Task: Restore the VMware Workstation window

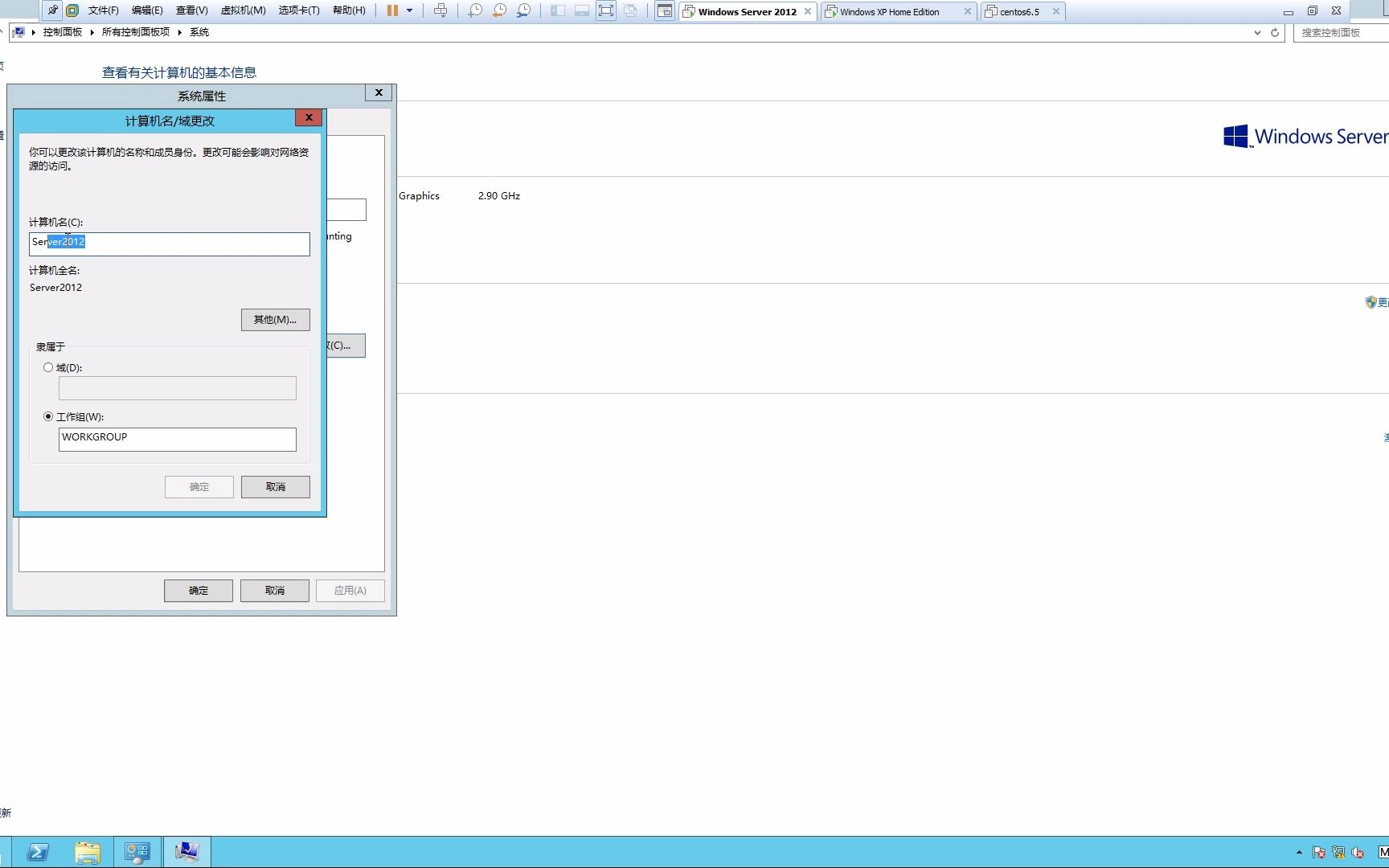Action: pyautogui.click(x=1313, y=11)
